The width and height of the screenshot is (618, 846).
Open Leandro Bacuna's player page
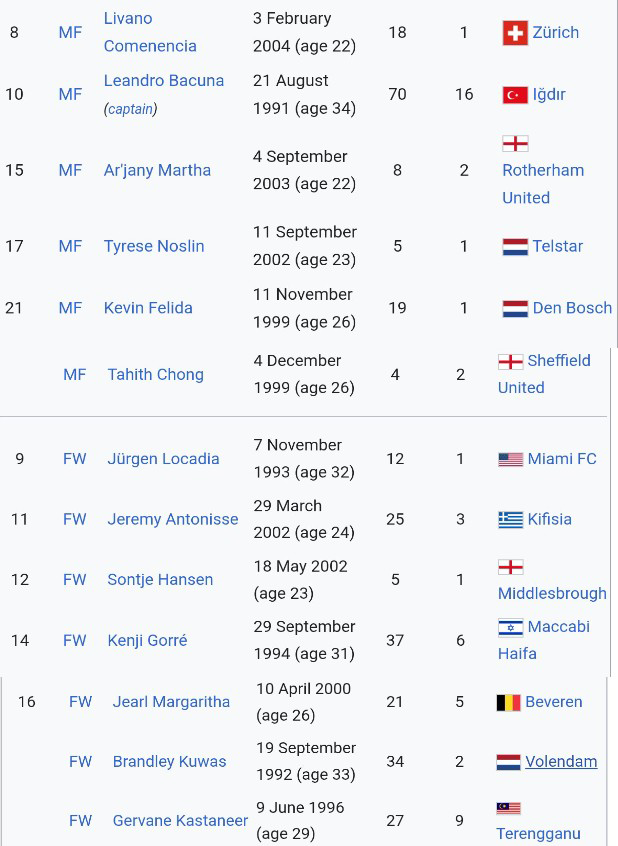click(164, 81)
